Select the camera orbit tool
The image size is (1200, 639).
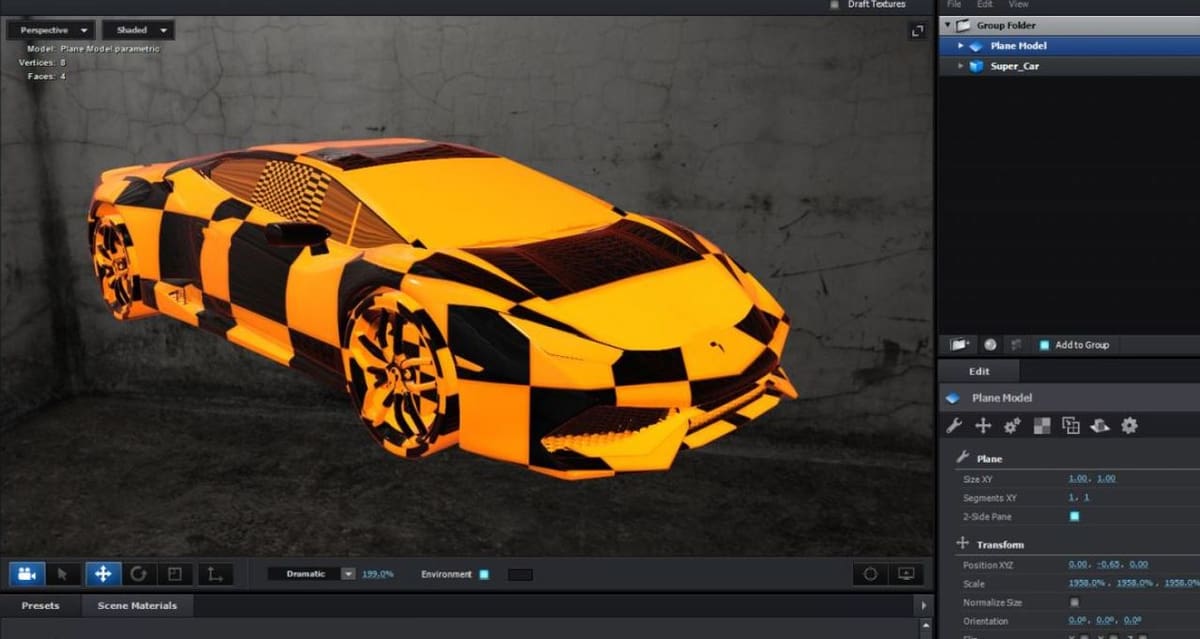(27, 574)
